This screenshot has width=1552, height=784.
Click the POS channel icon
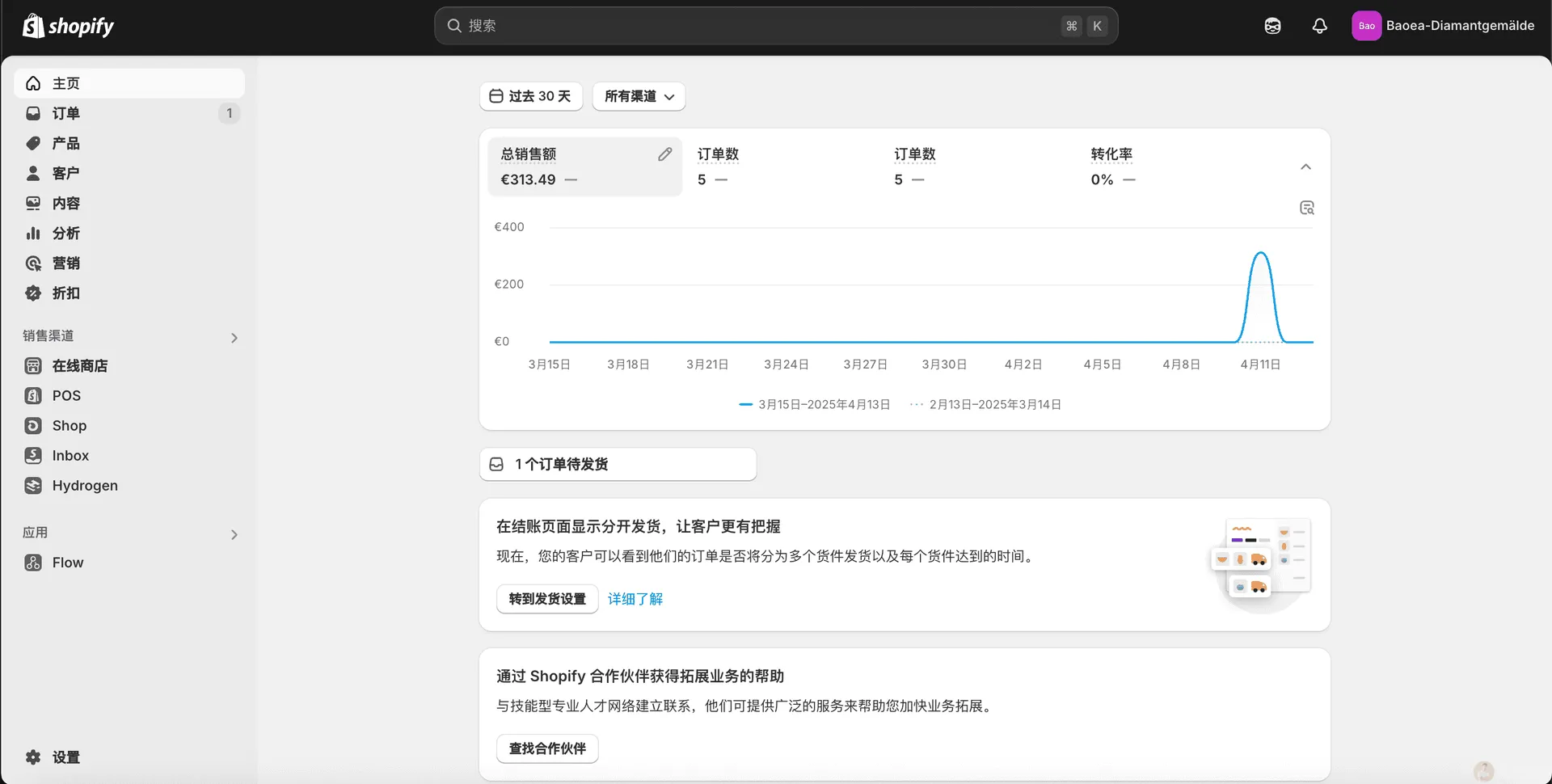coord(33,395)
